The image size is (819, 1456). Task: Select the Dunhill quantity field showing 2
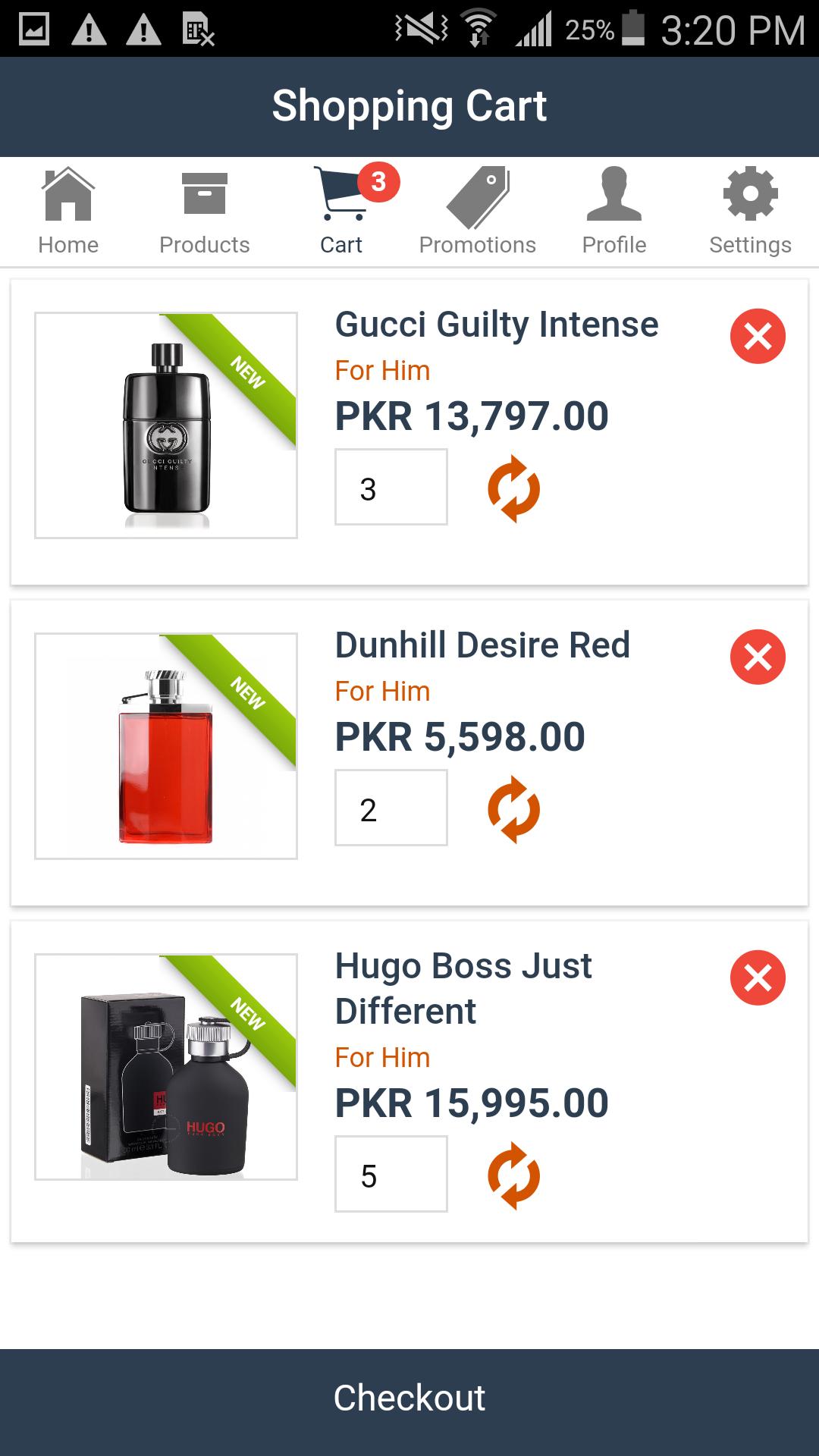pyautogui.click(x=391, y=808)
